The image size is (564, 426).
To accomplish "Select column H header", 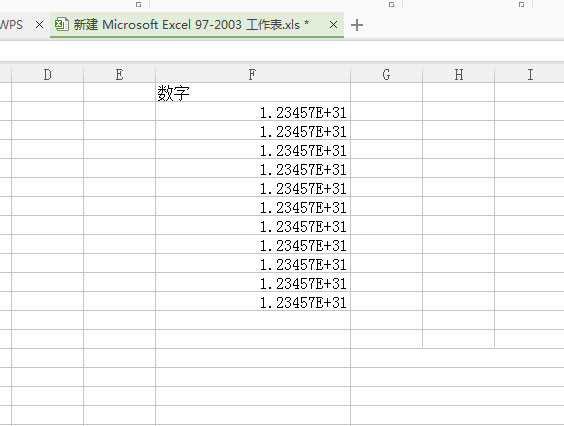I will 459,74.
